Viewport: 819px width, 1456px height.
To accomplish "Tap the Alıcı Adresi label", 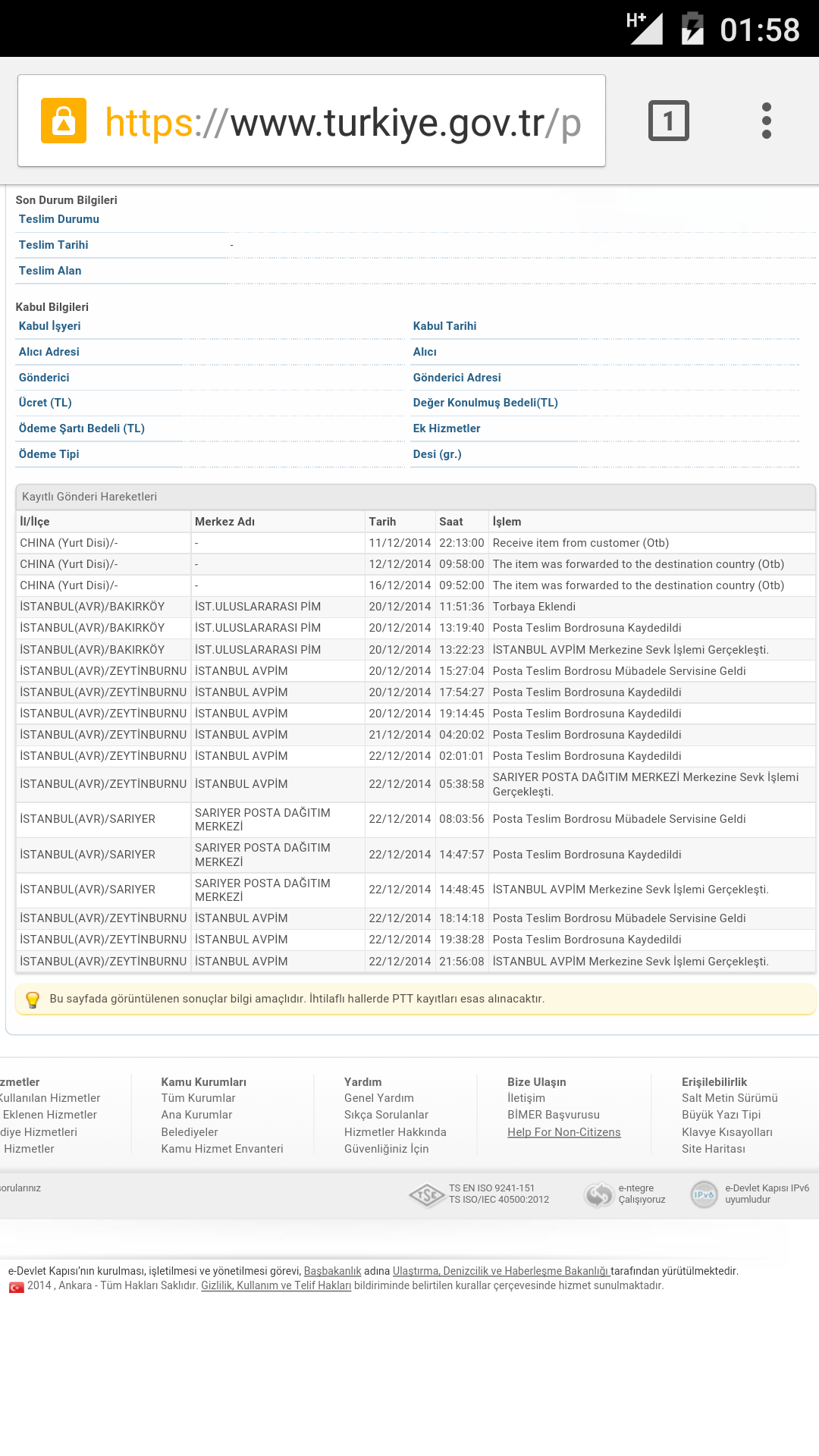I will [49, 352].
